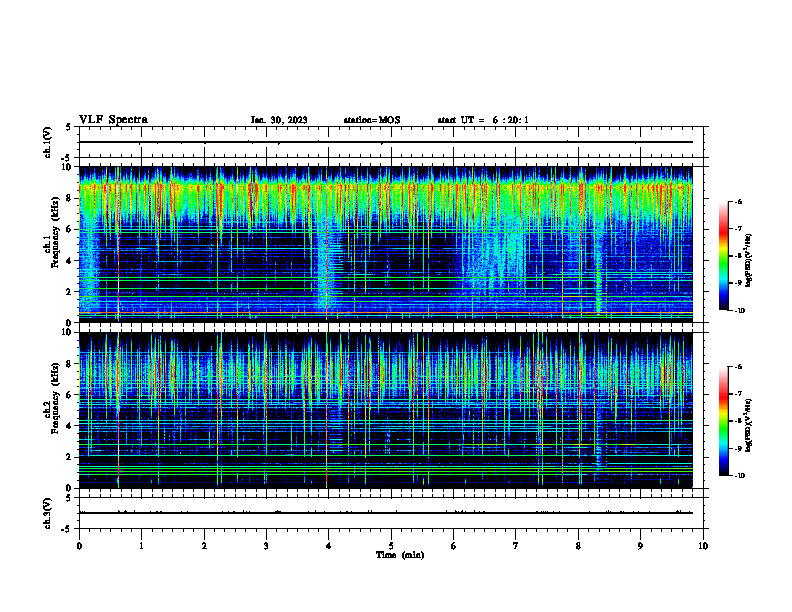Click the "2" kHz tick of ch.2 spectrogram
Viewport: 792px width, 612px height.
point(70,457)
